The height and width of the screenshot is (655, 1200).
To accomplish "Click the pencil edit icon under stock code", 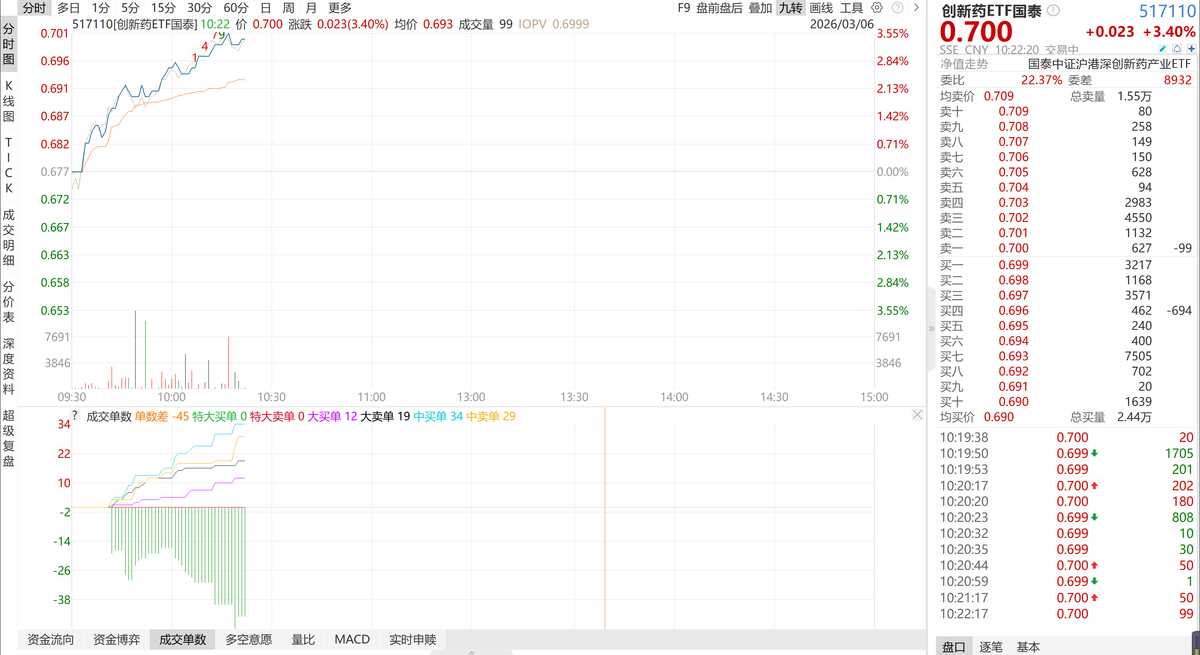I will 1162,49.
